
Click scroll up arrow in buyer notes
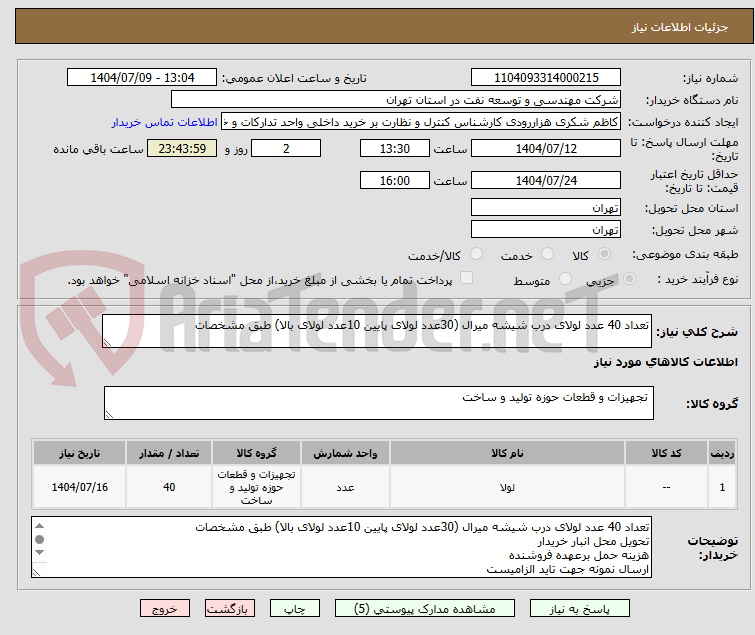(x=39, y=525)
